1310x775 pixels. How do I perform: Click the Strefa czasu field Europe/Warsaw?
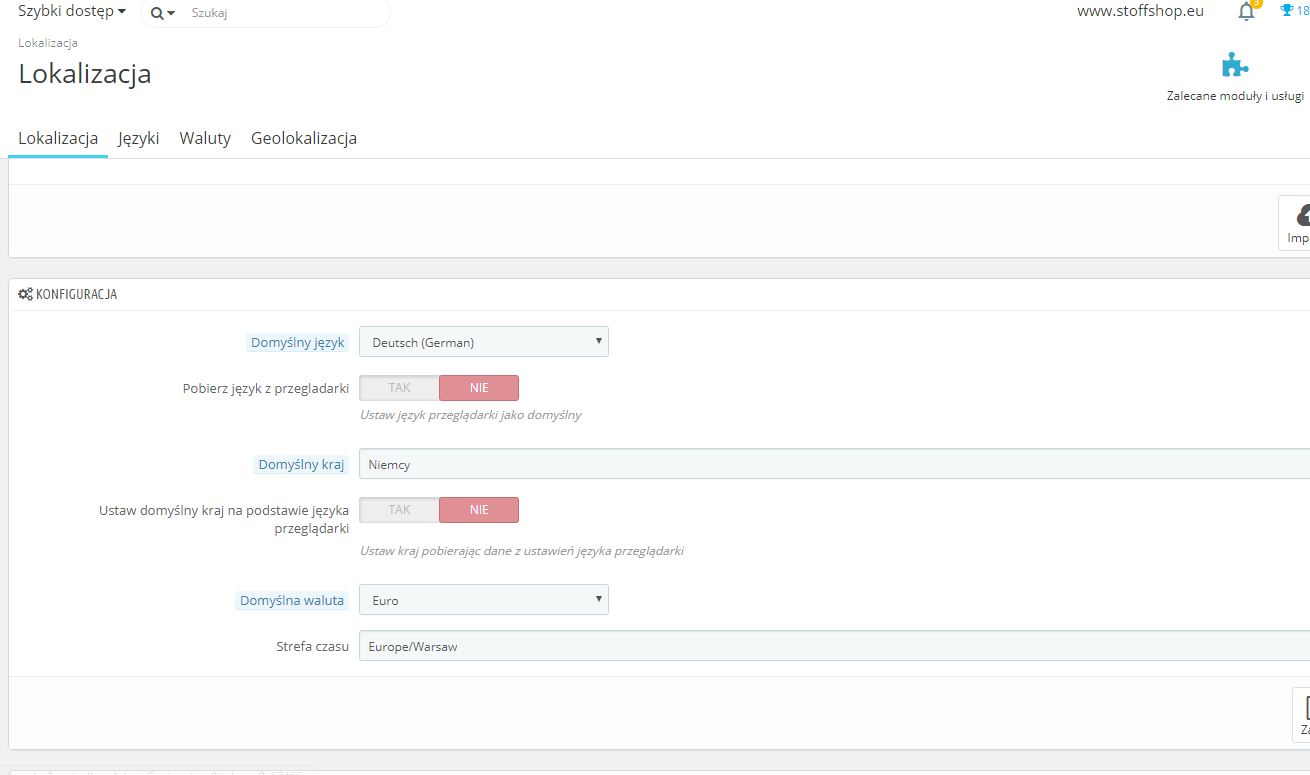coord(834,646)
